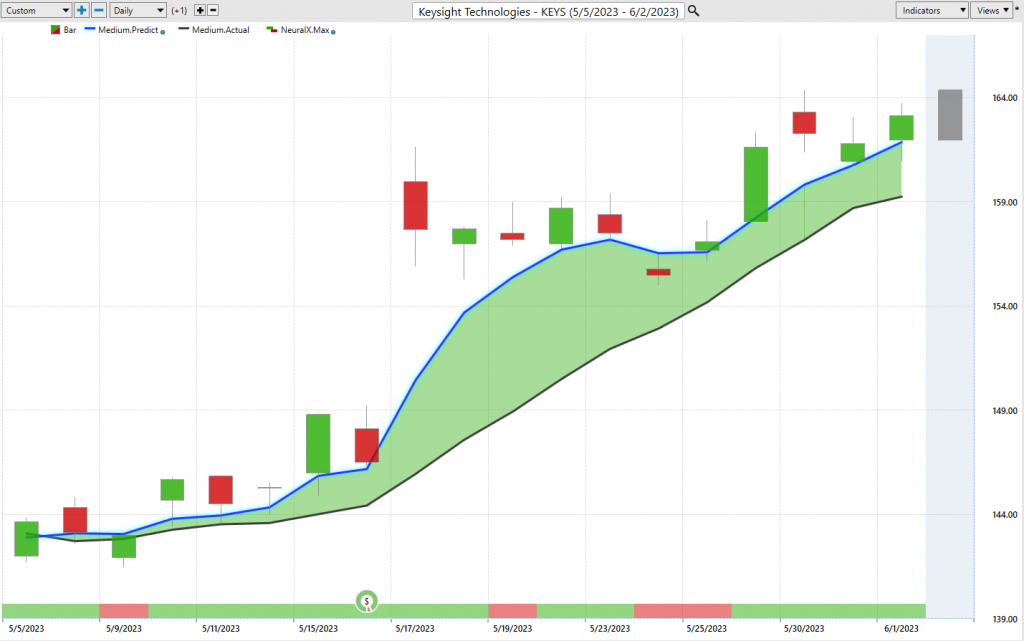Click the 139.00 price axis label
Viewport: 1024px width, 641px height.
pyautogui.click(x=1005, y=619)
